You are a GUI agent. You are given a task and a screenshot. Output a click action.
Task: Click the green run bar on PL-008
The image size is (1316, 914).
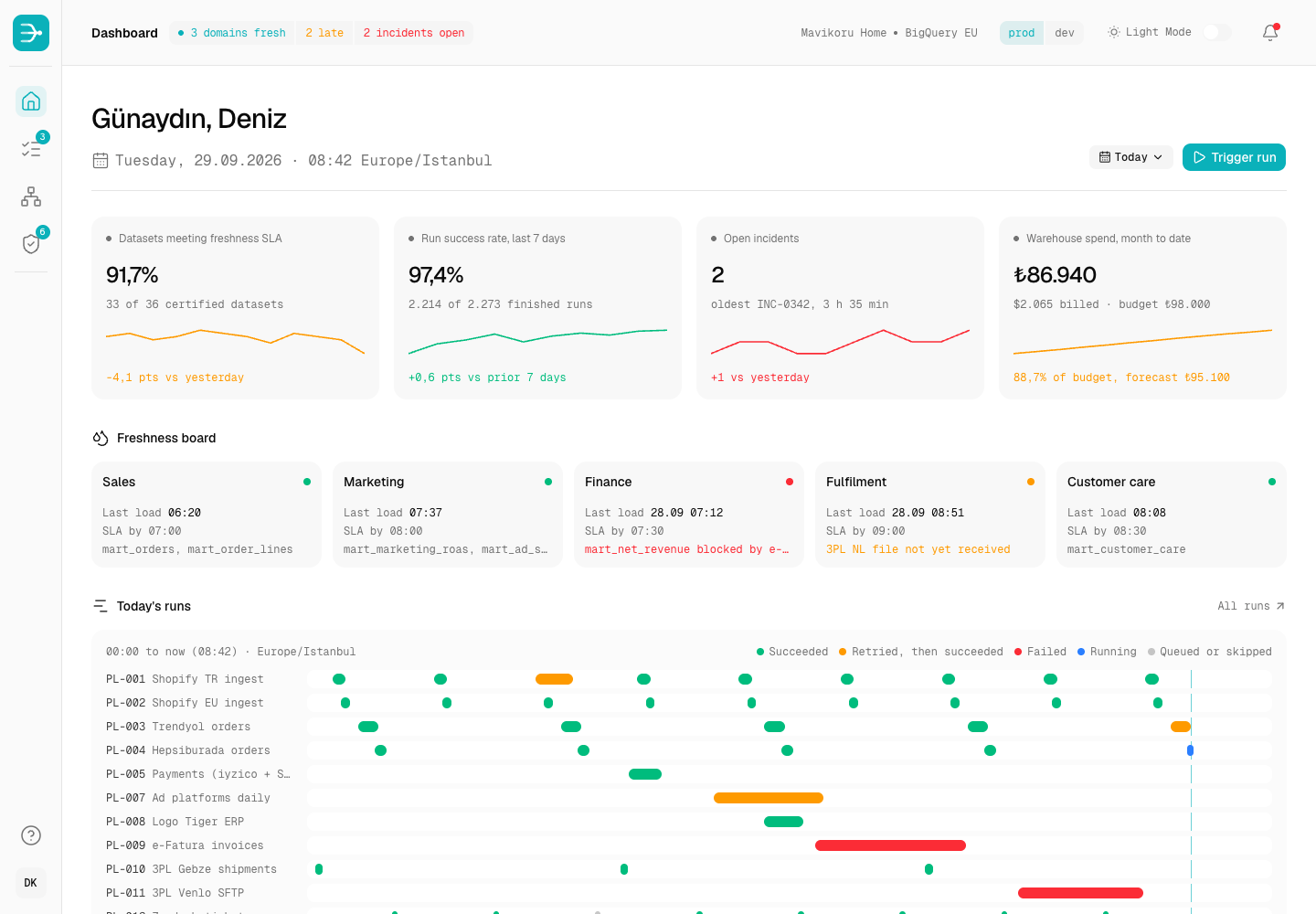(x=783, y=822)
